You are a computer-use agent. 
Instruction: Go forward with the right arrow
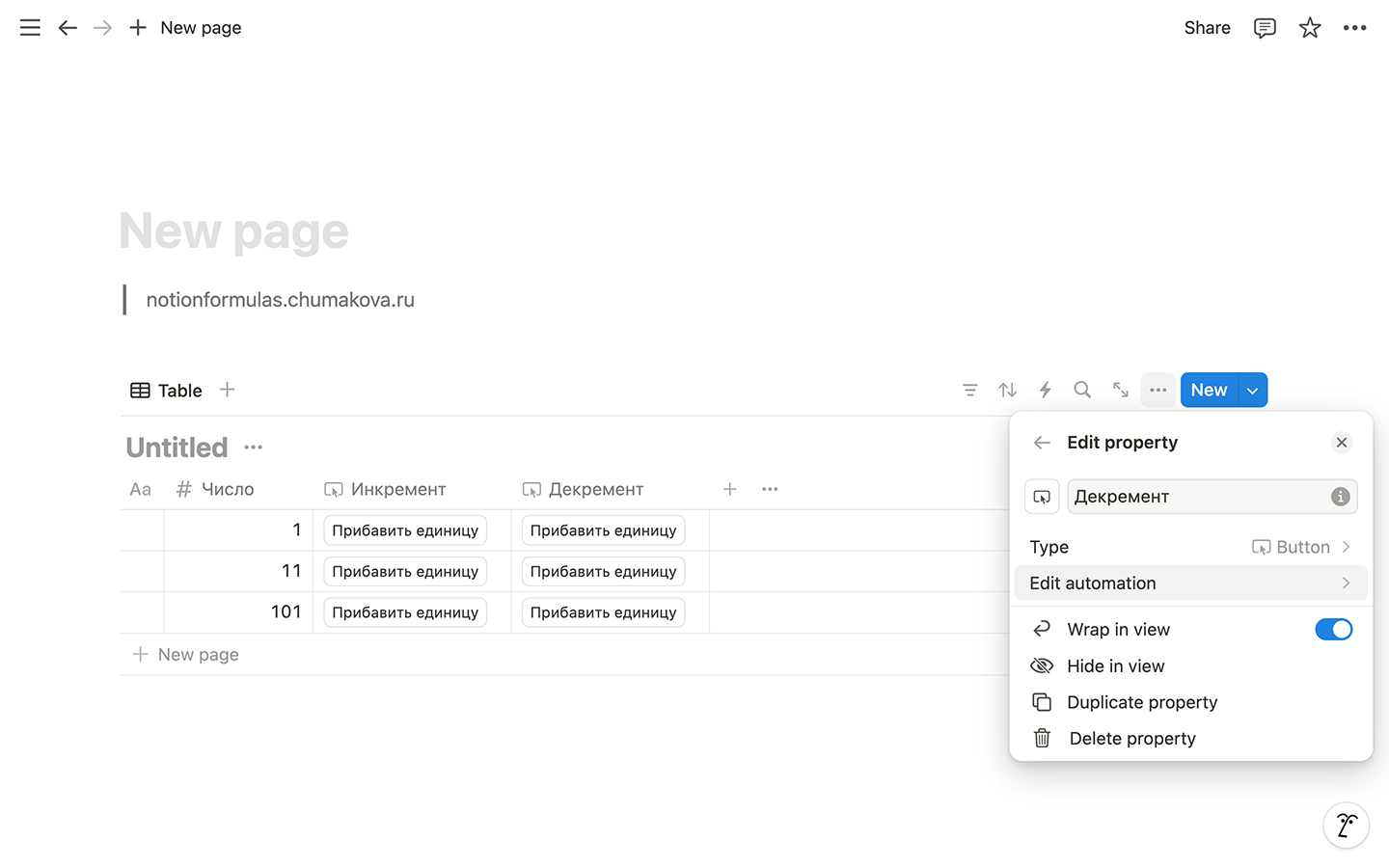tap(102, 28)
